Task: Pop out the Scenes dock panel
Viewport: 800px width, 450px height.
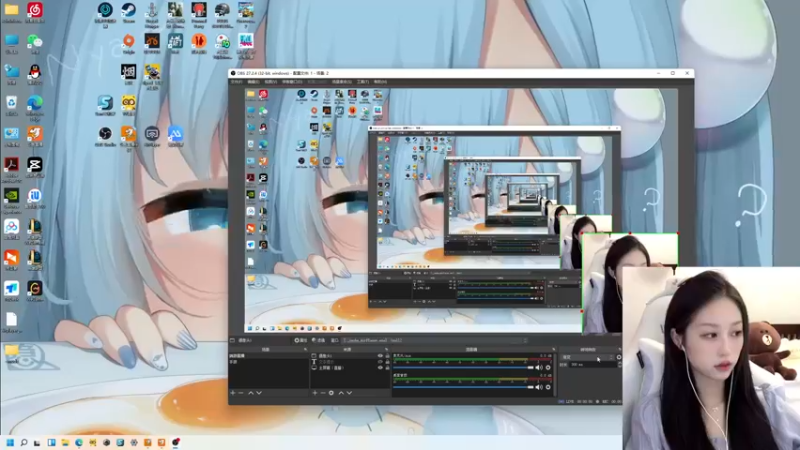Action: (x=306, y=349)
